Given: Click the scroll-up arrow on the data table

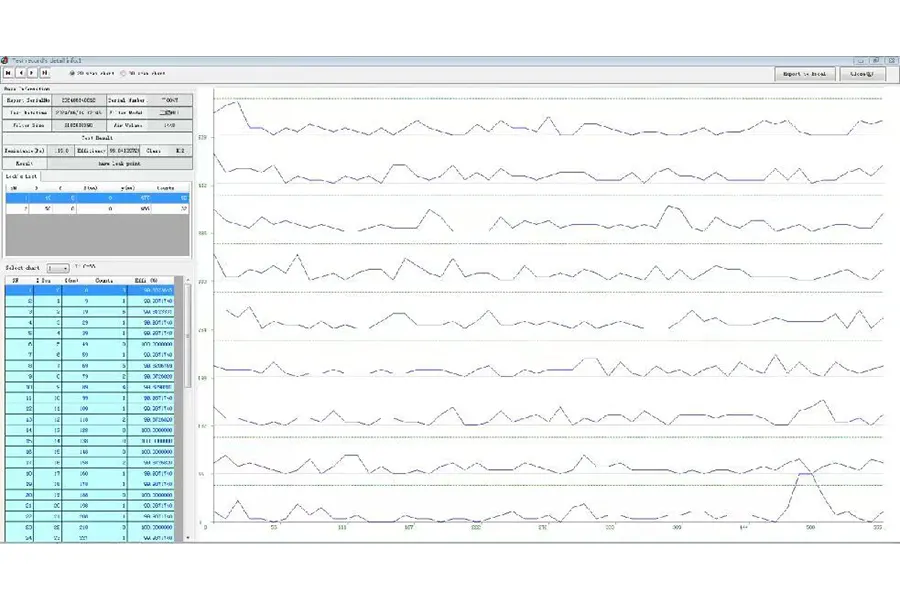Looking at the screenshot, I should 188,279.
